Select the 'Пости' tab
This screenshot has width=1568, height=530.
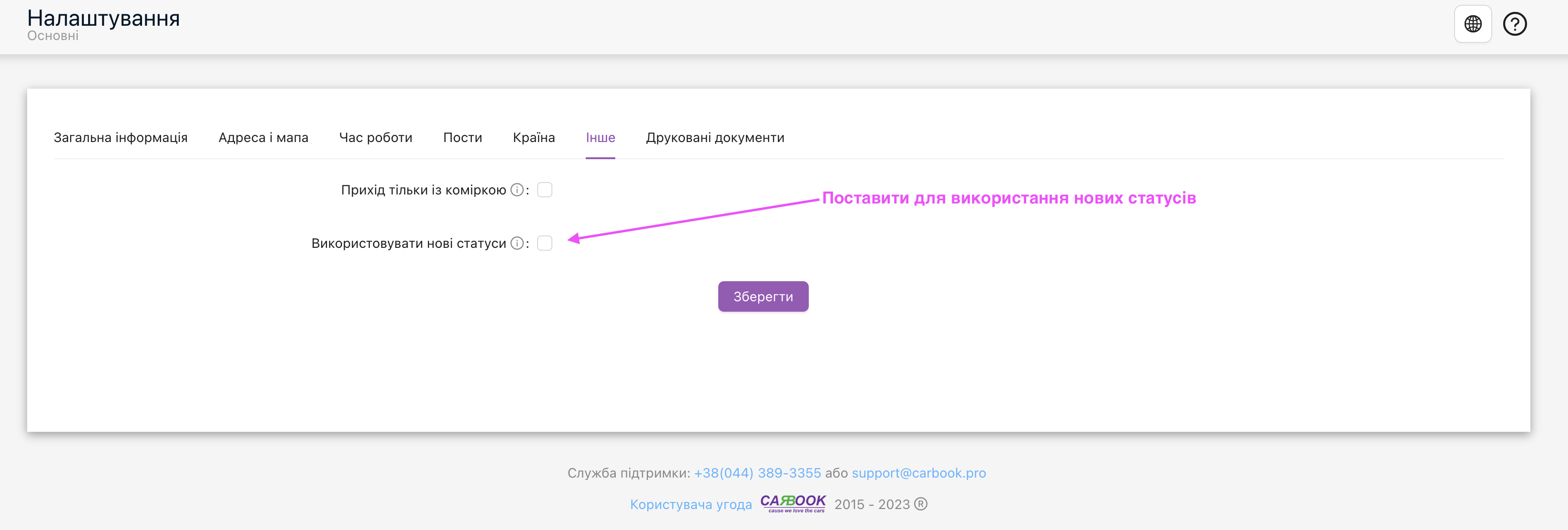pos(462,138)
